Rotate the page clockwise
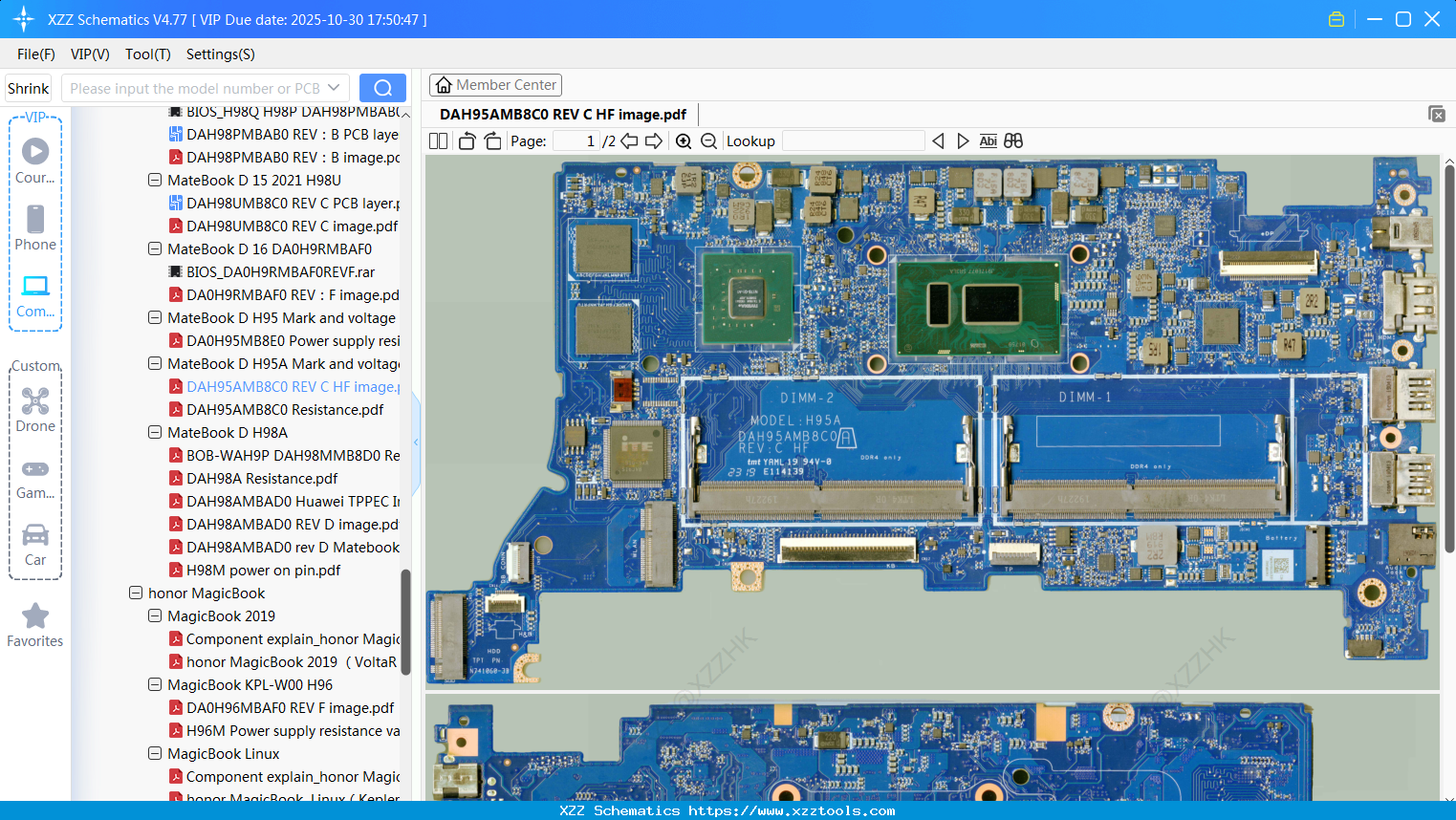The width and height of the screenshot is (1456, 820). tap(492, 140)
